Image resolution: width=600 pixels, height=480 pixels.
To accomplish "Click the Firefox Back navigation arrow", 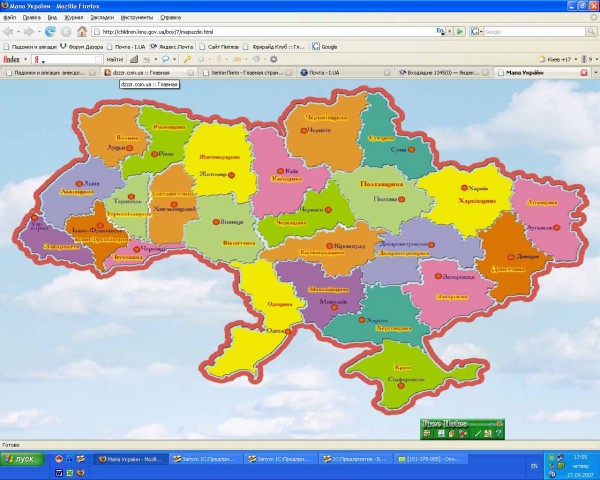I will [x=12, y=31].
